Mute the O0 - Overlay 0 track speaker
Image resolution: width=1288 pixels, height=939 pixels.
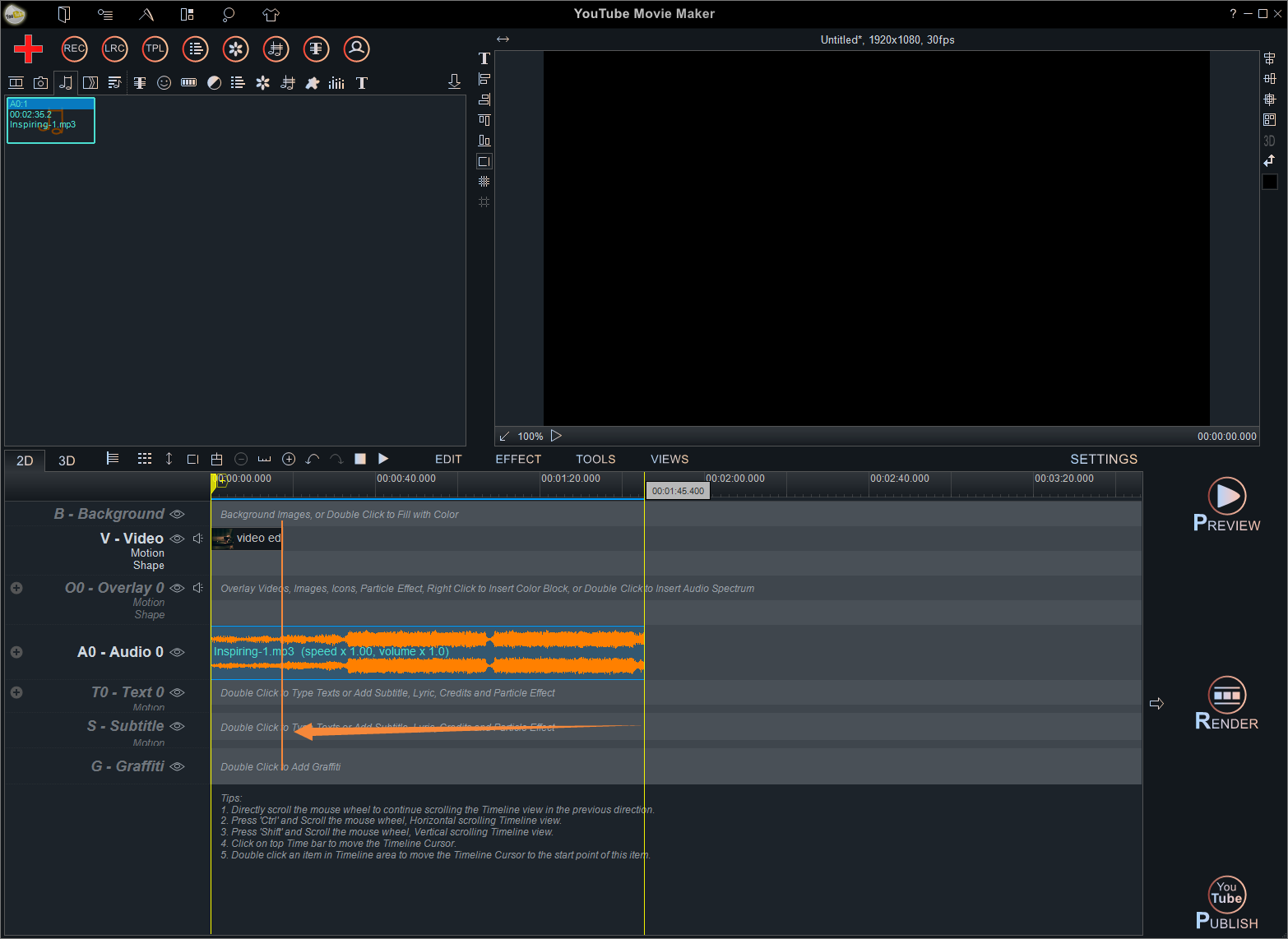click(197, 588)
